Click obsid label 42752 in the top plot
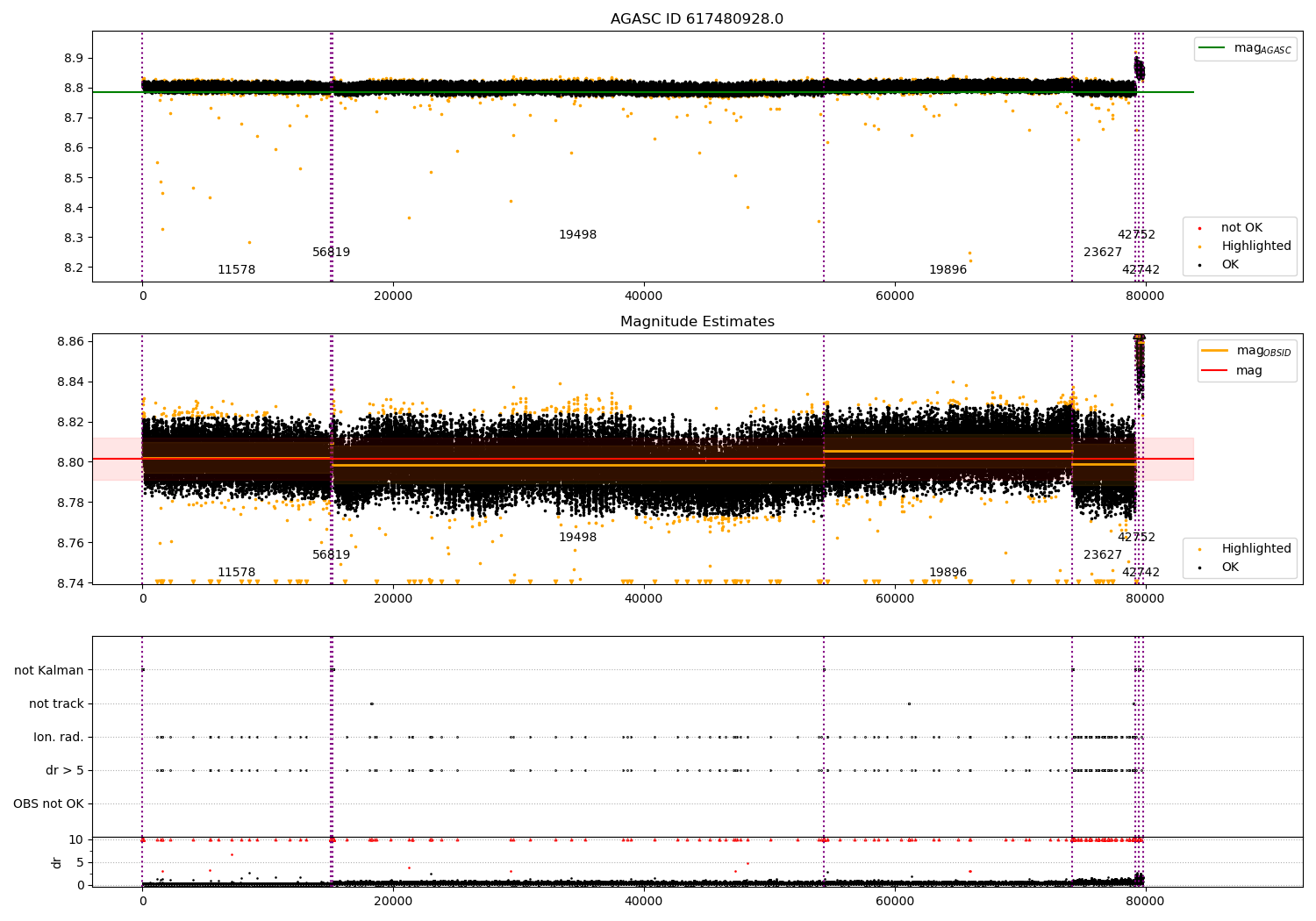Viewport: 1316px width, 921px height. (1136, 235)
